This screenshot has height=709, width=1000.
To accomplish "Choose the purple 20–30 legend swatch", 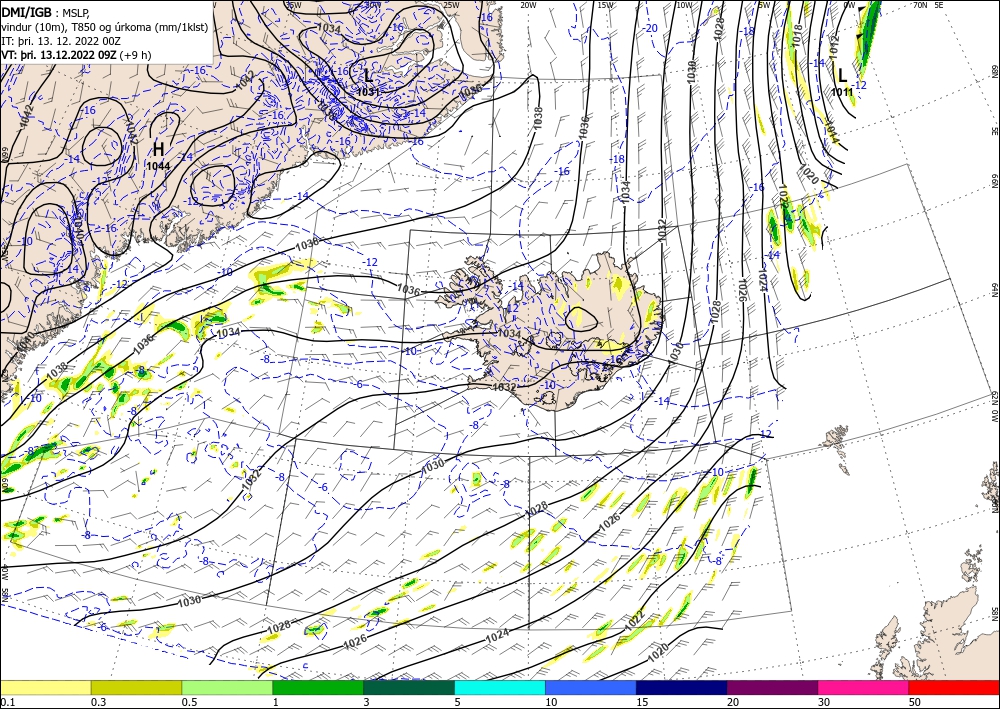I will (x=772, y=687).
